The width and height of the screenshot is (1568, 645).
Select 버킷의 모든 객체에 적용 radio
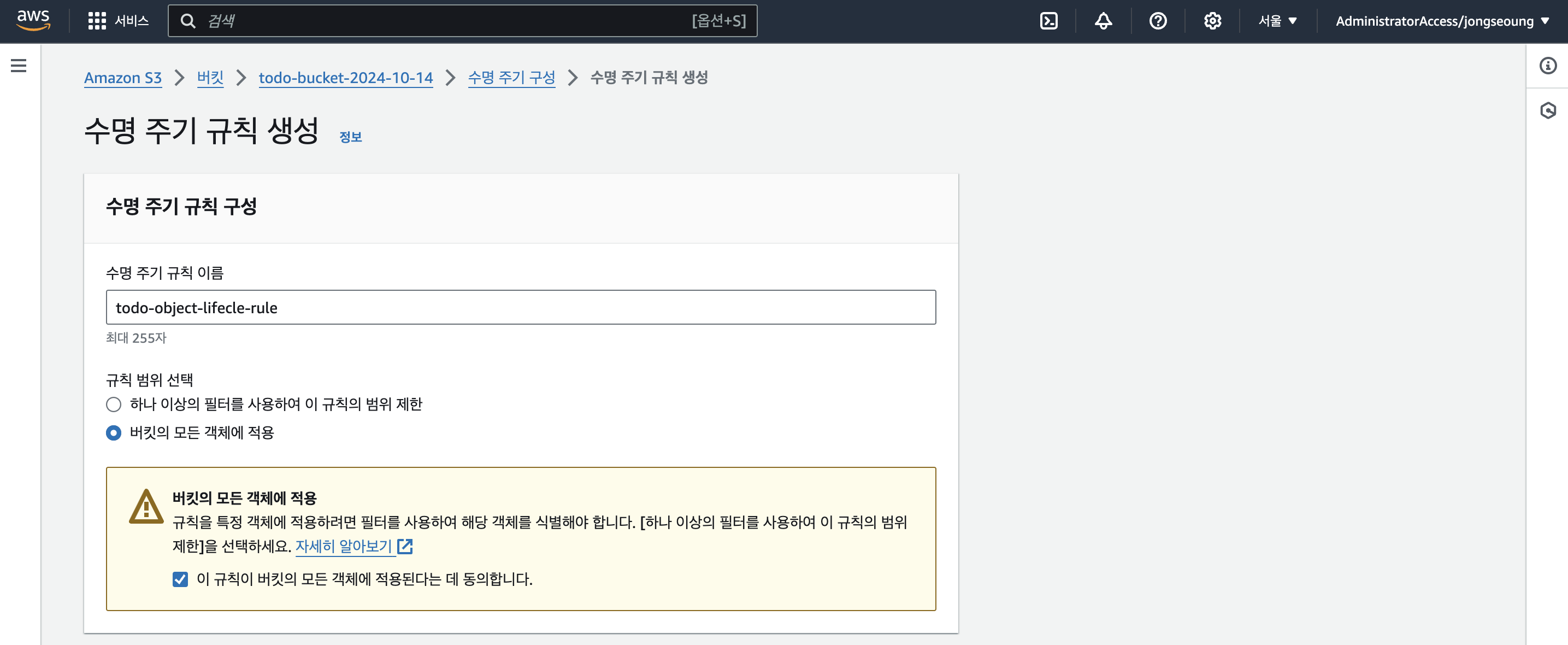coord(114,433)
